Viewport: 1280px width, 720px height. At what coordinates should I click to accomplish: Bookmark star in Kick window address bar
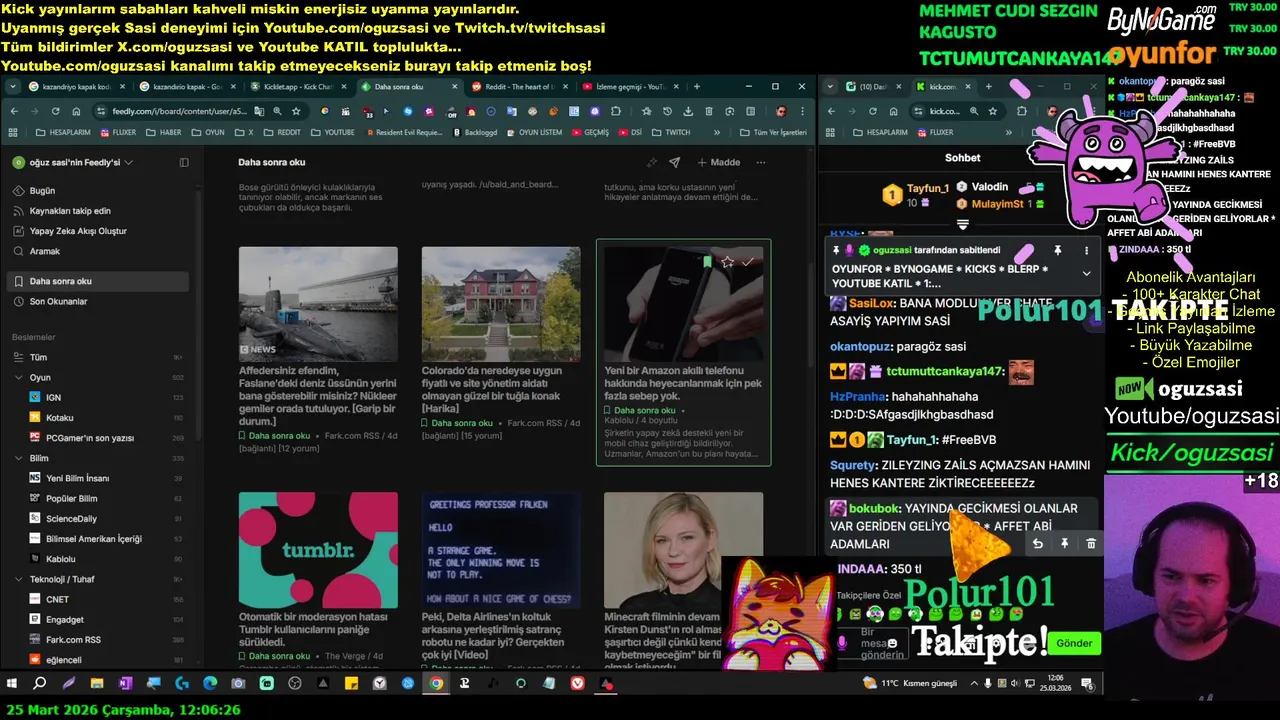(992, 111)
